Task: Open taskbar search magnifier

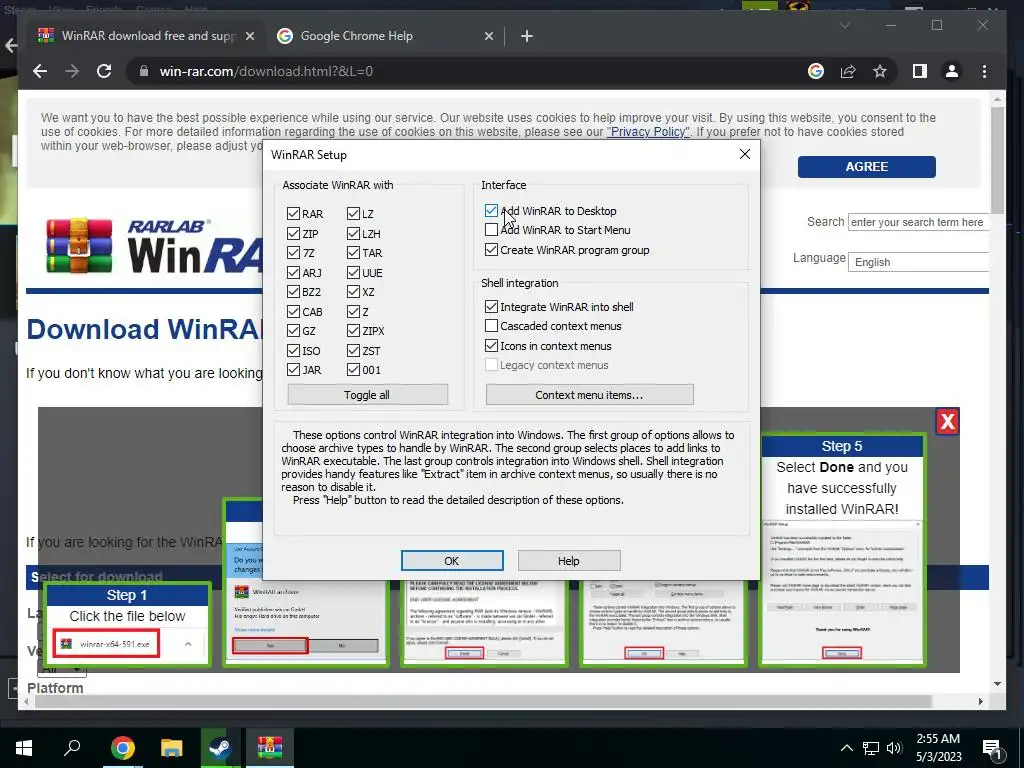Action: click(x=72, y=747)
